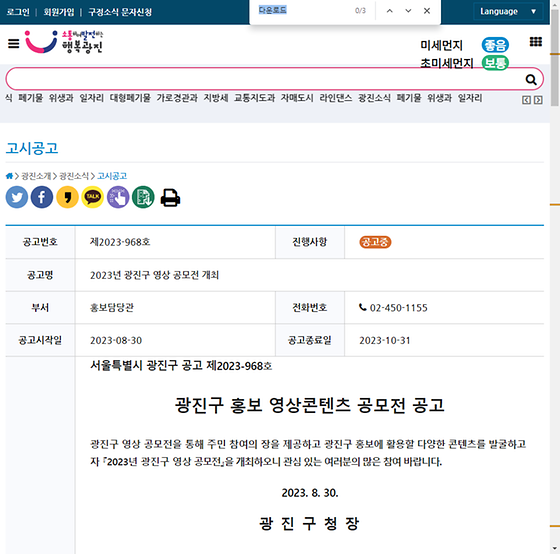
Task: Share this notice on Facebook
Action: pos(42,197)
